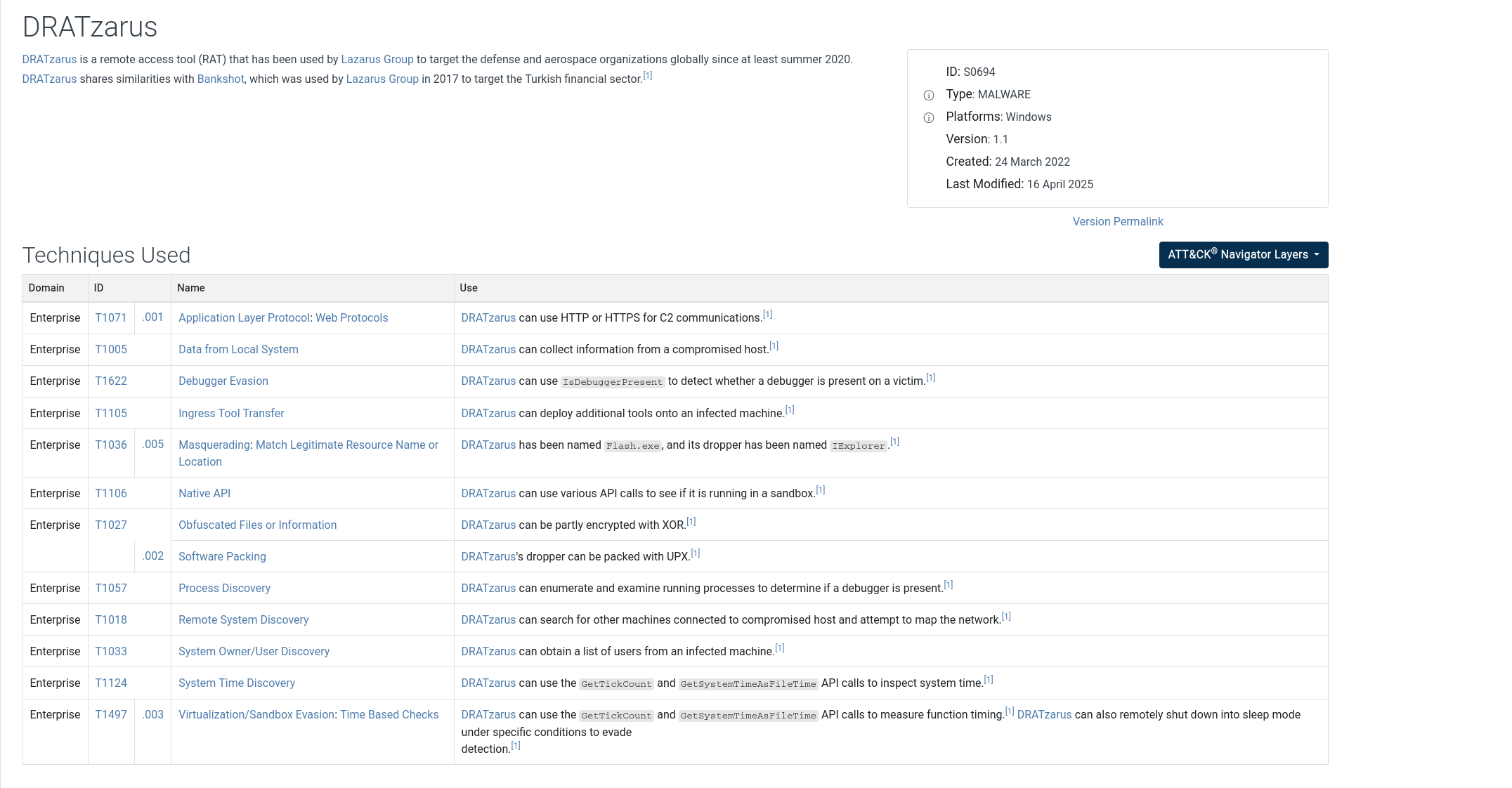Open the T1071 technique ID link

click(111, 317)
